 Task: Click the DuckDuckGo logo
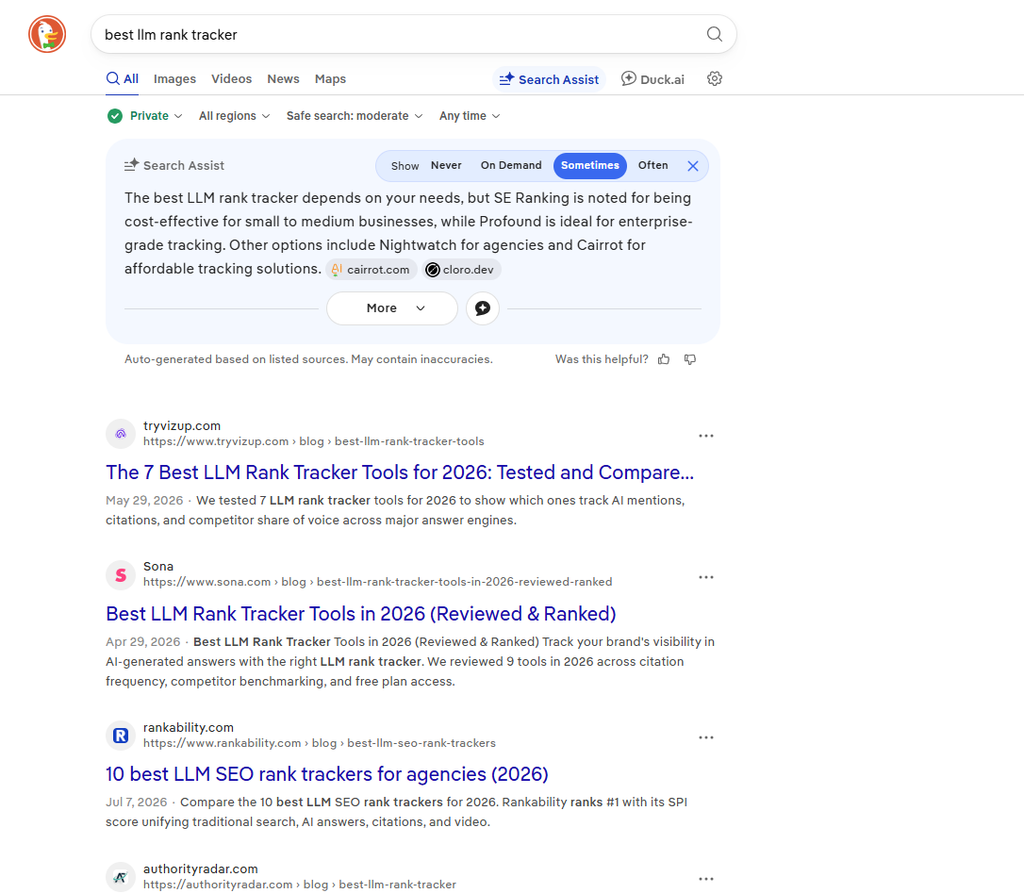click(x=47, y=34)
